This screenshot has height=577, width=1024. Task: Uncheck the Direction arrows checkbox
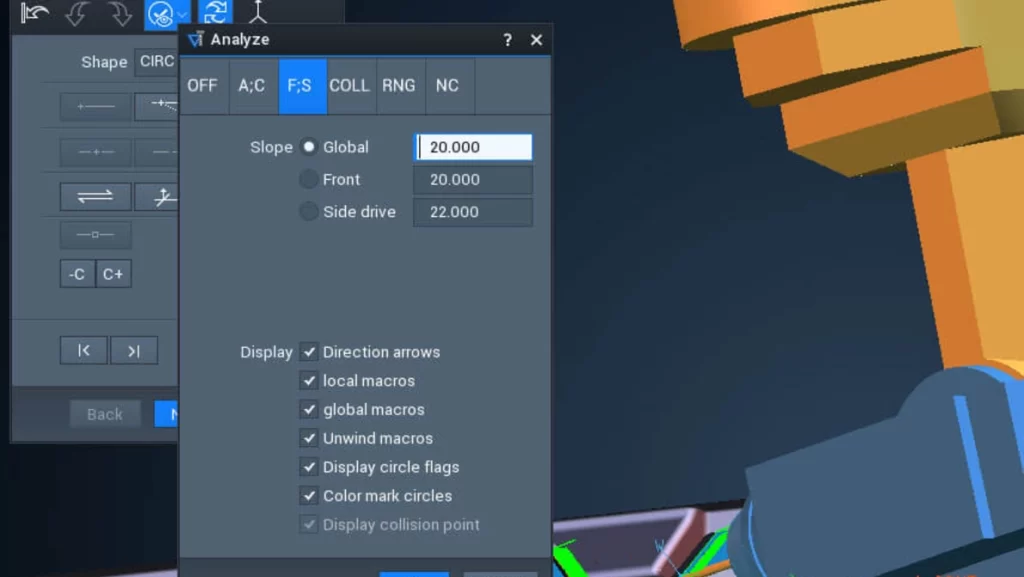pyautogui.click(x=309, y=352)
